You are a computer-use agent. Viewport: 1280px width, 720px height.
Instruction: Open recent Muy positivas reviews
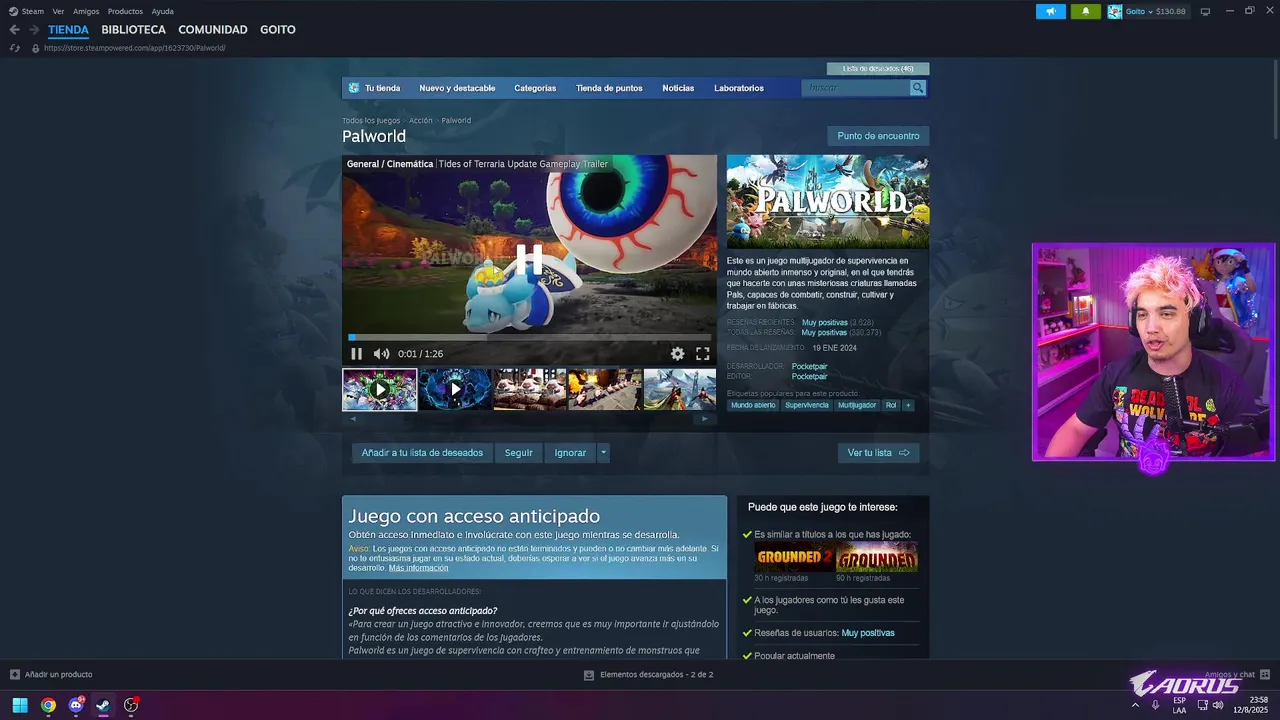tap(824, 322)
